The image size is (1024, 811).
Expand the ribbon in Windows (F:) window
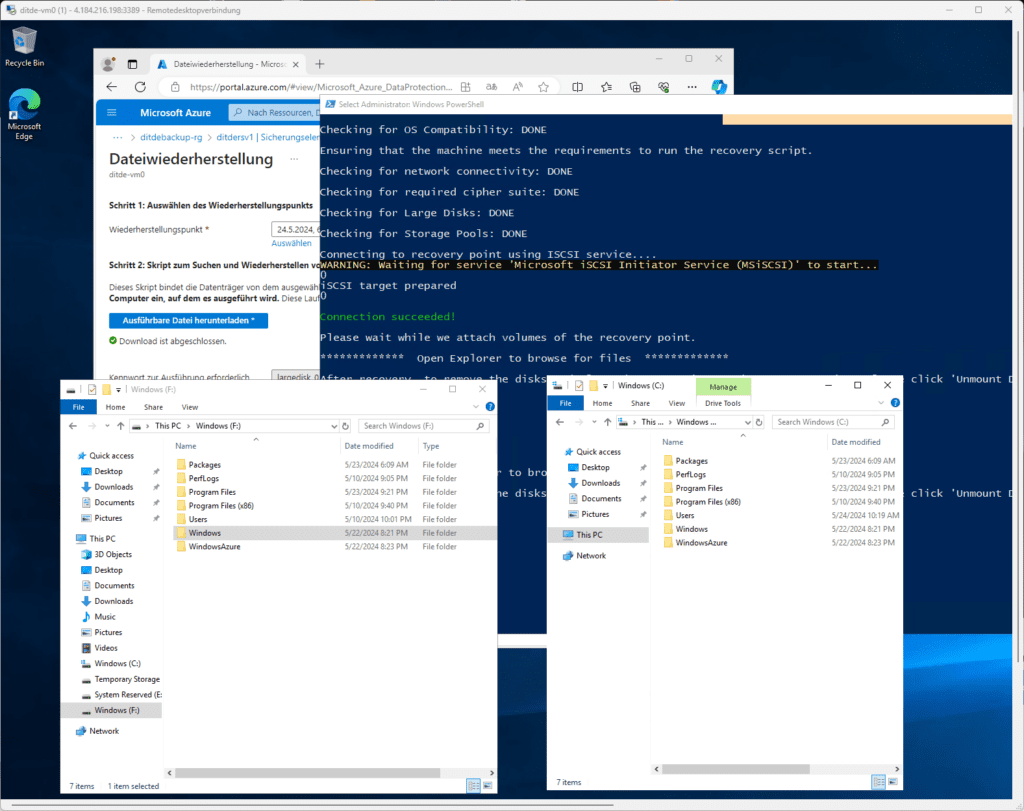(476, 407)
